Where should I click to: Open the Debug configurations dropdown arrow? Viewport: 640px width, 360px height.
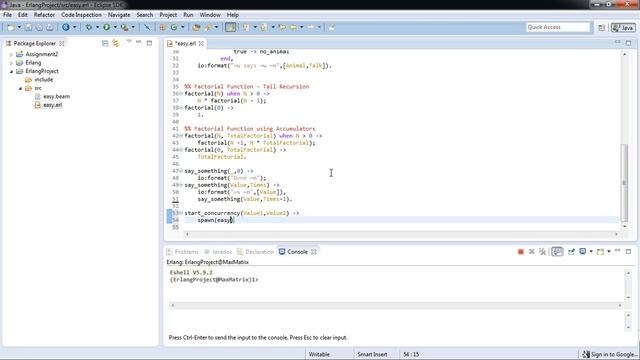(x=97, y=27)
